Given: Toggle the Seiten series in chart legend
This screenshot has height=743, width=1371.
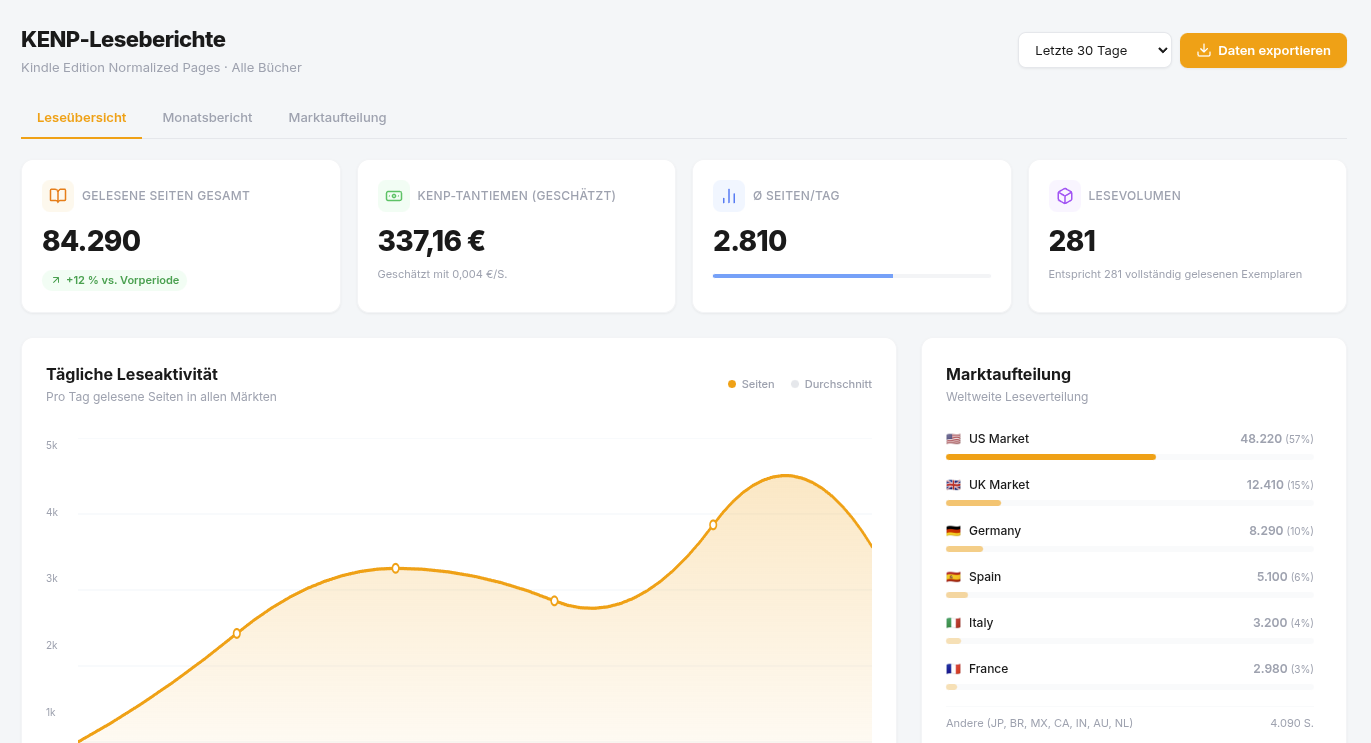Looking at the screenshot, I should point(751,384).
